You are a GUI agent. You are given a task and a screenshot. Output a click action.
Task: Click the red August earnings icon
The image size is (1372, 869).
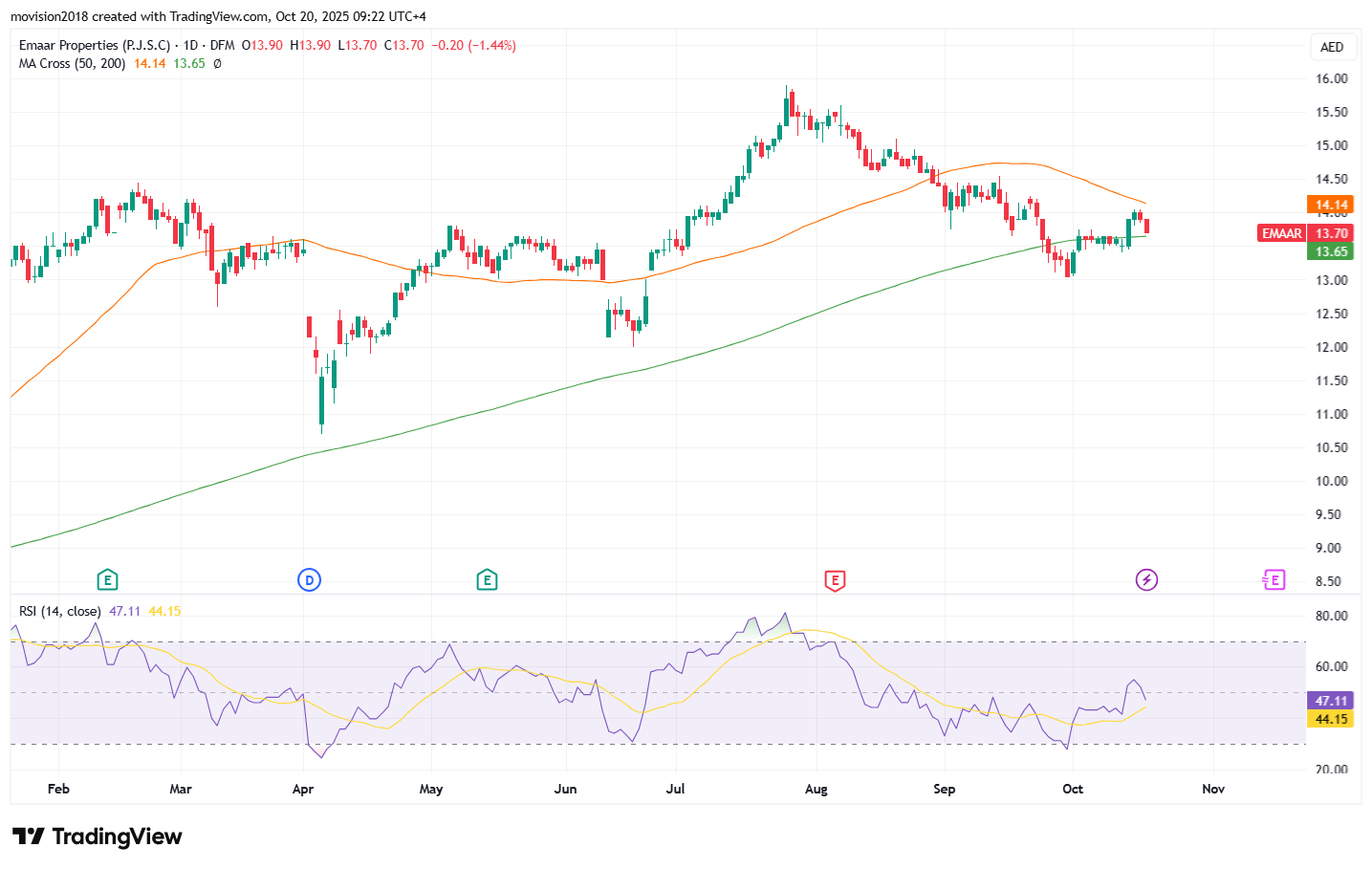coord(835,579)
